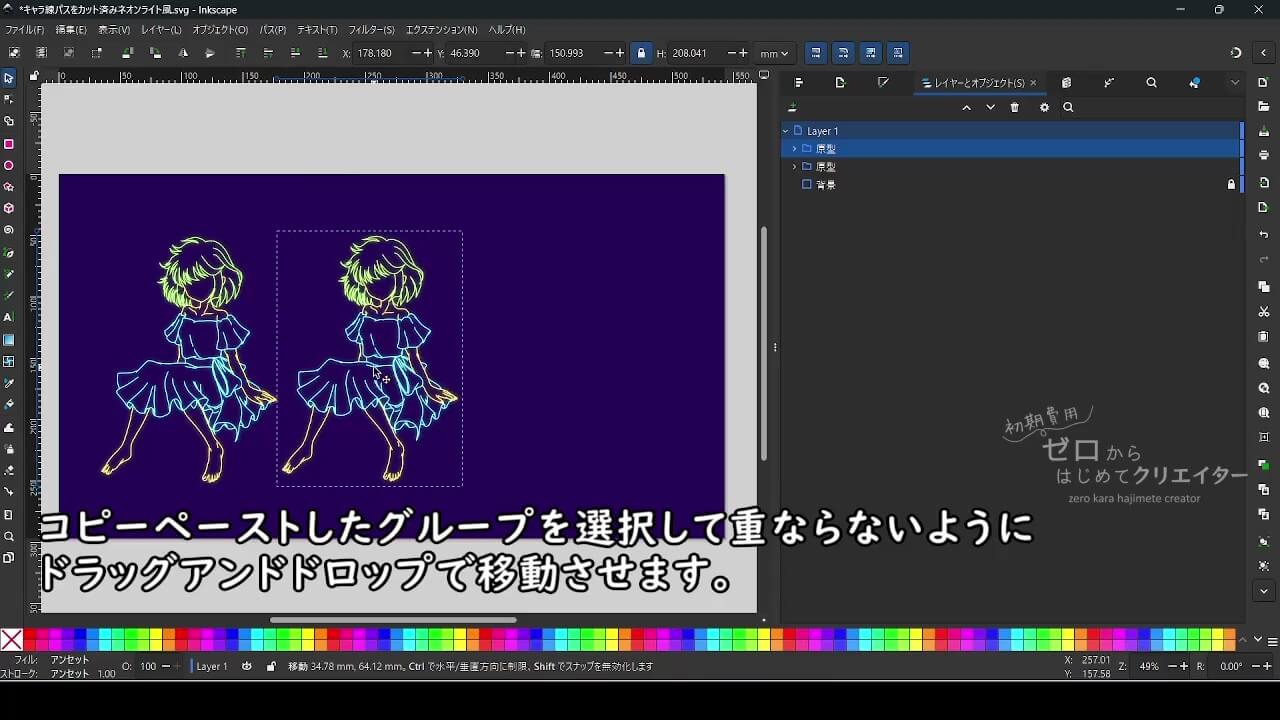Activate the Gradient tool
Image resolution: width=1280 pixels, height=720 pixels.
[x=10, y=339]
